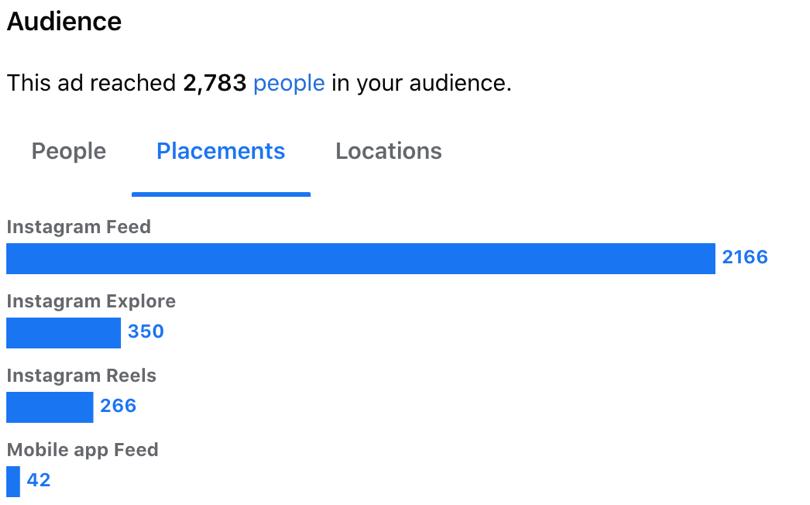Viewport: 810px width, 505px height.
Task: Click the 266 value label
Action: (118, 406)
